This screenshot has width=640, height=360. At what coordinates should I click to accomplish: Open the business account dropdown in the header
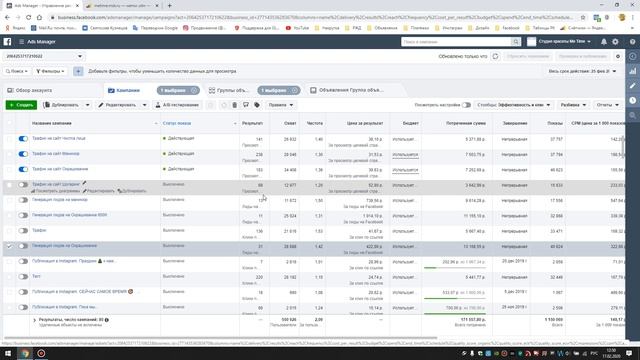pyautogui.click(x=559, y=42)
